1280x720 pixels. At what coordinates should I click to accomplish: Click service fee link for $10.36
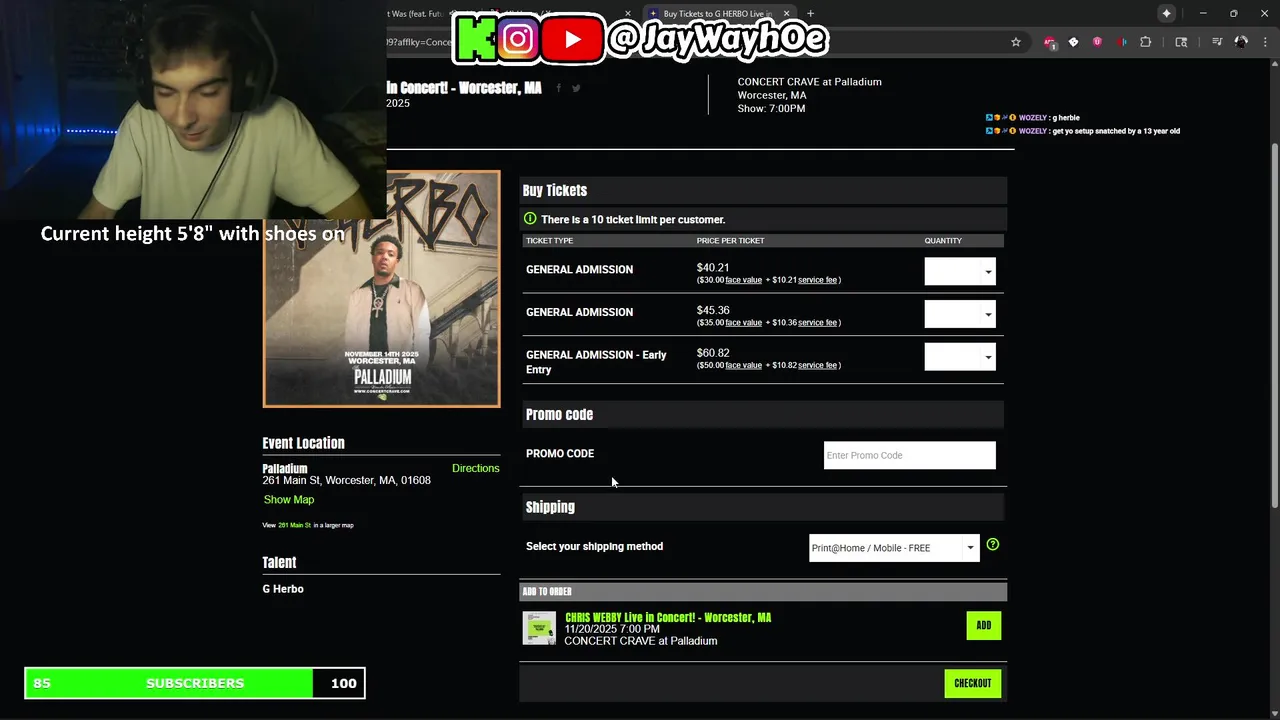pos(817,323)
